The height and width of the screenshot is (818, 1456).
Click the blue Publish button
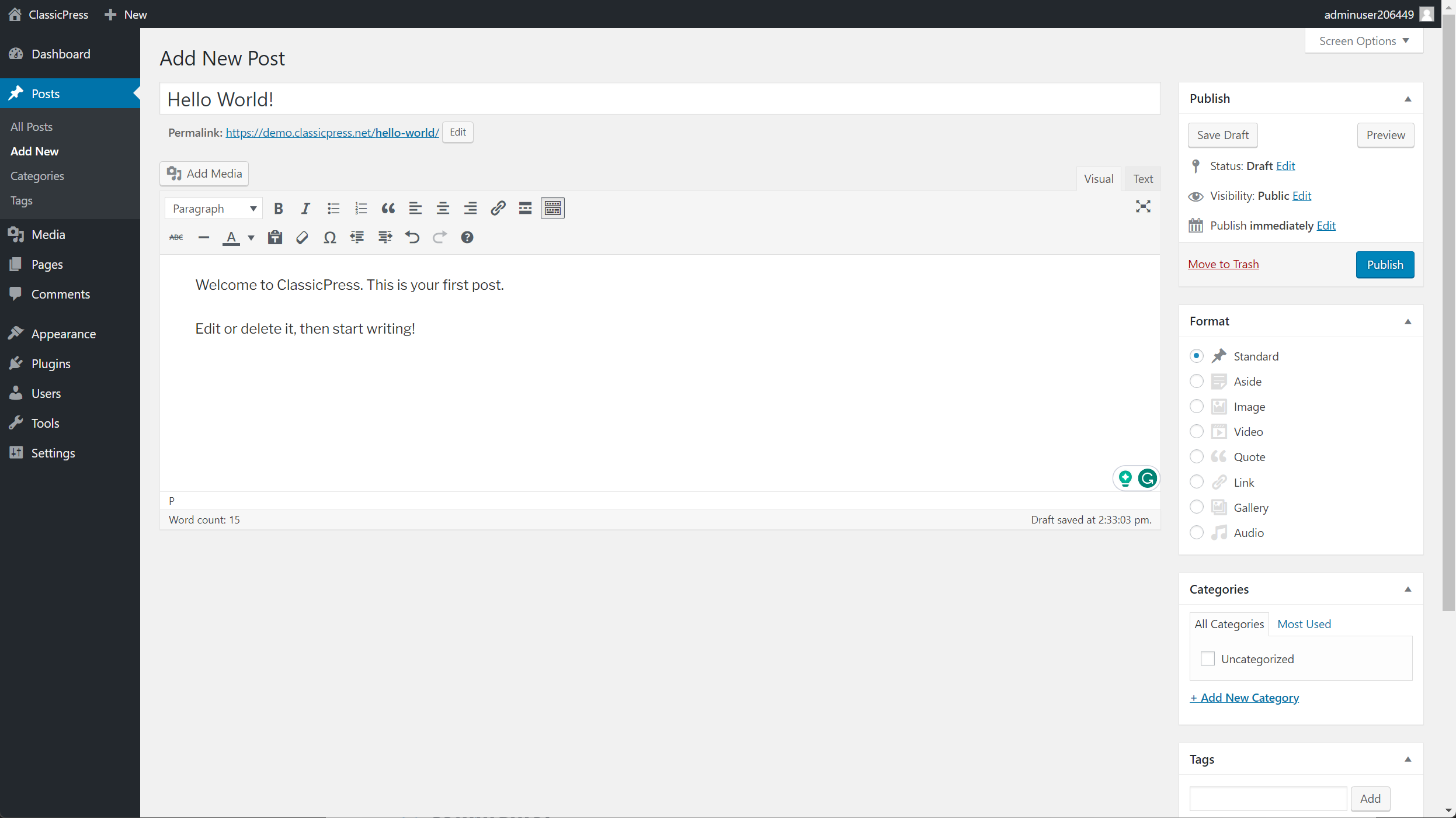pyautogui.click(x=1384, y=265)
